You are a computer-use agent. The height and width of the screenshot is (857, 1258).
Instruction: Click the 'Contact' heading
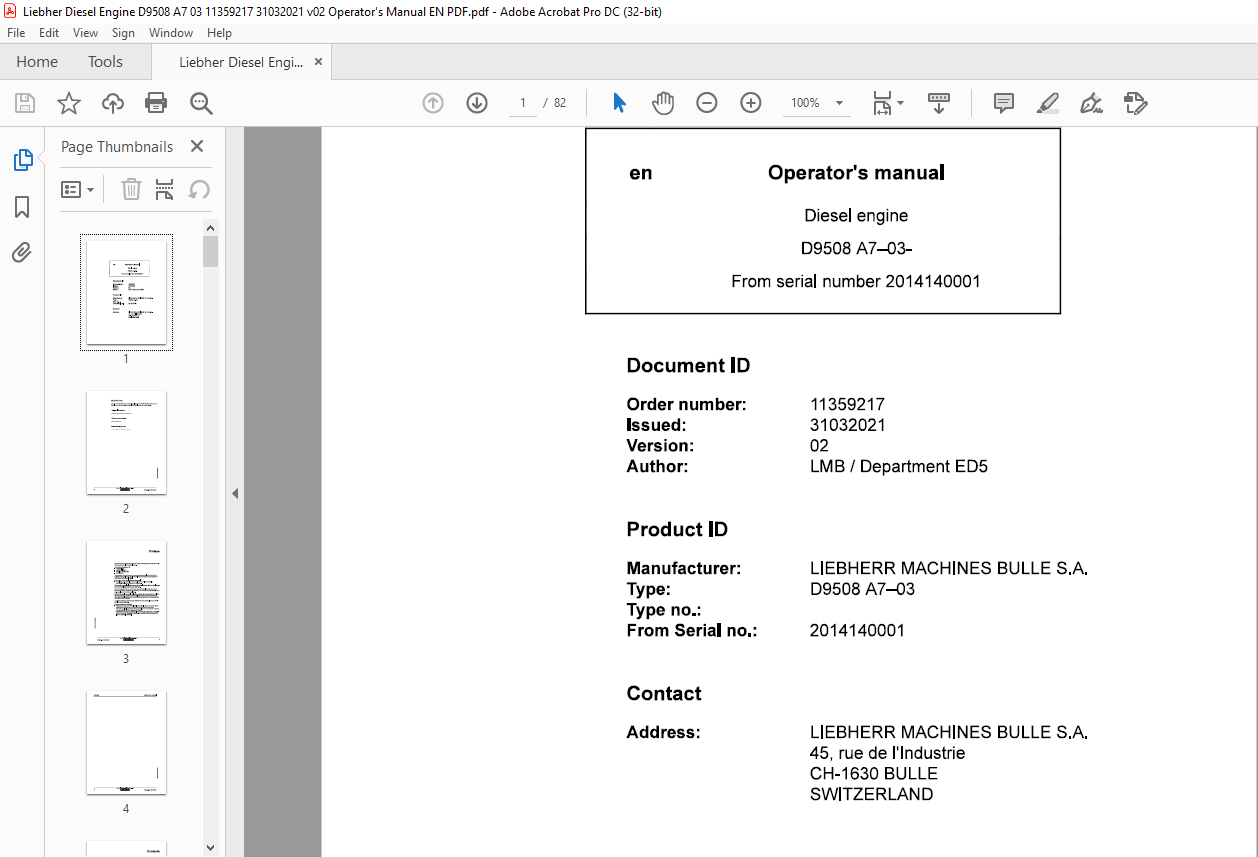664,694
